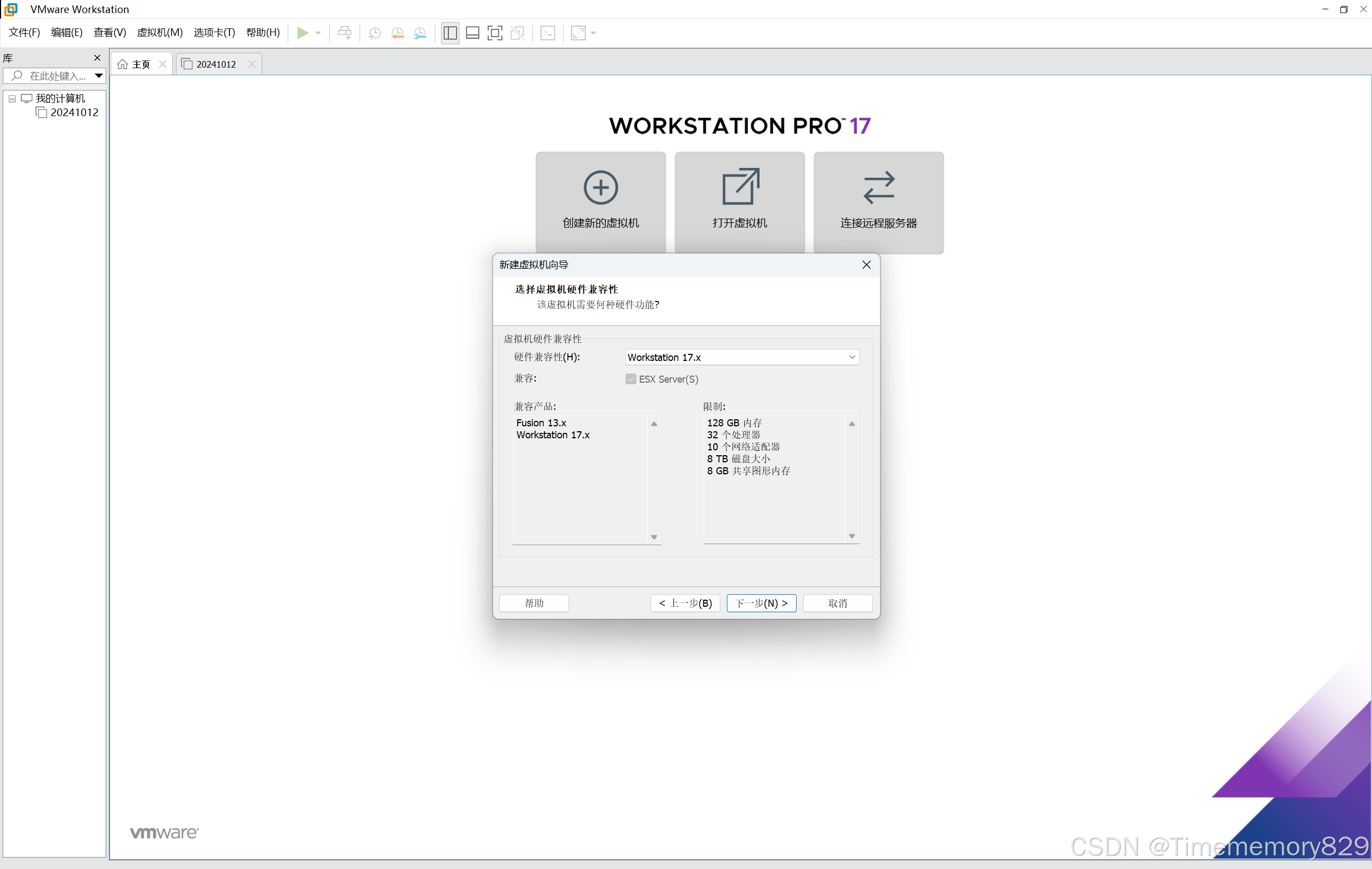Close the 新建虚拟机向导 dialog
Screen dimensions: 1372x869
866,264
